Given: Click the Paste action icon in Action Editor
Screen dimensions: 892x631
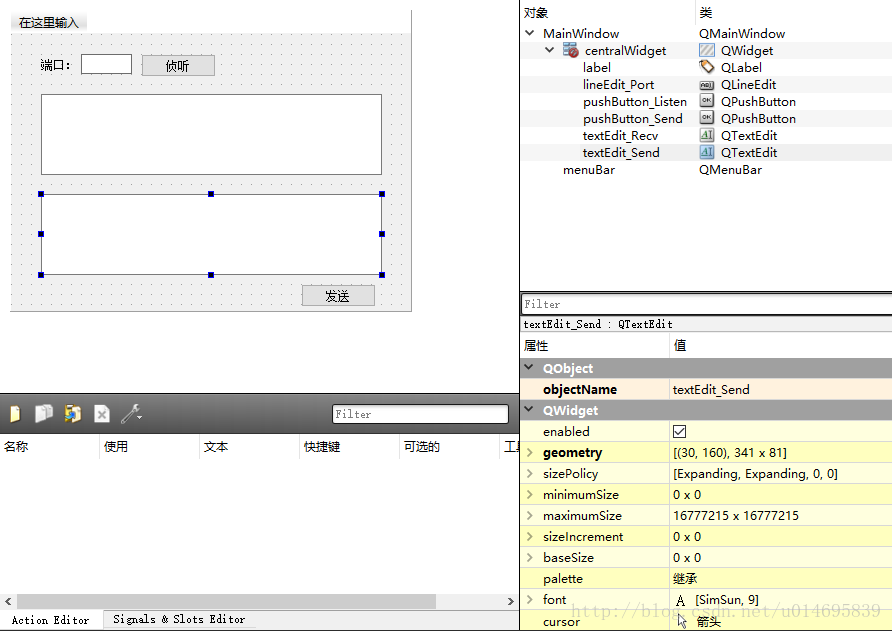Looking at the screenshot, I should [73, 414].
